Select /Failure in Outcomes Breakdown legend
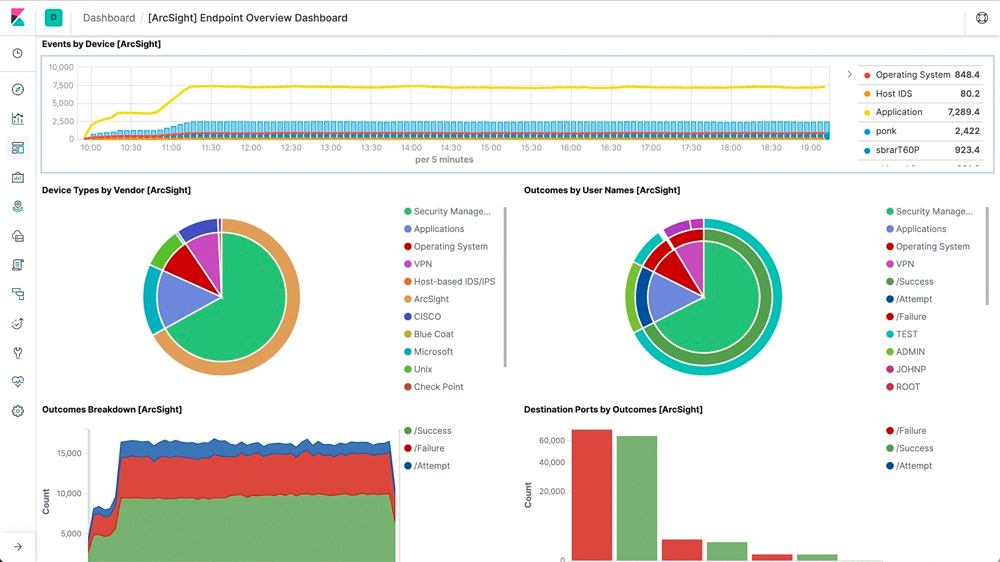Viewport: 1000px width, 562px height. 424,448
